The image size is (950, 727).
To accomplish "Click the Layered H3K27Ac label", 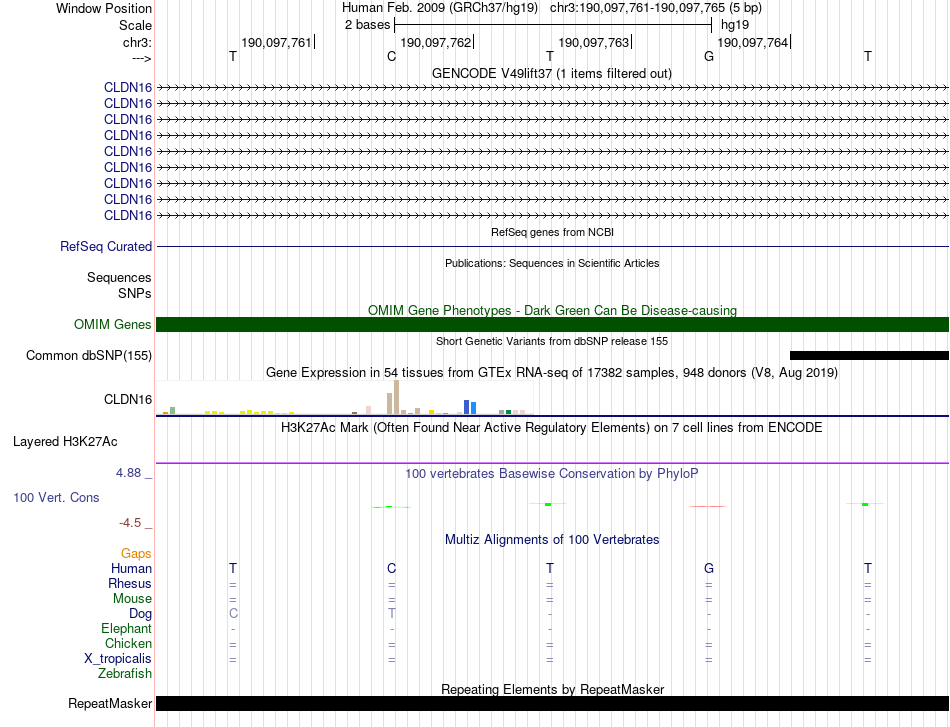I will click(65, 442).
